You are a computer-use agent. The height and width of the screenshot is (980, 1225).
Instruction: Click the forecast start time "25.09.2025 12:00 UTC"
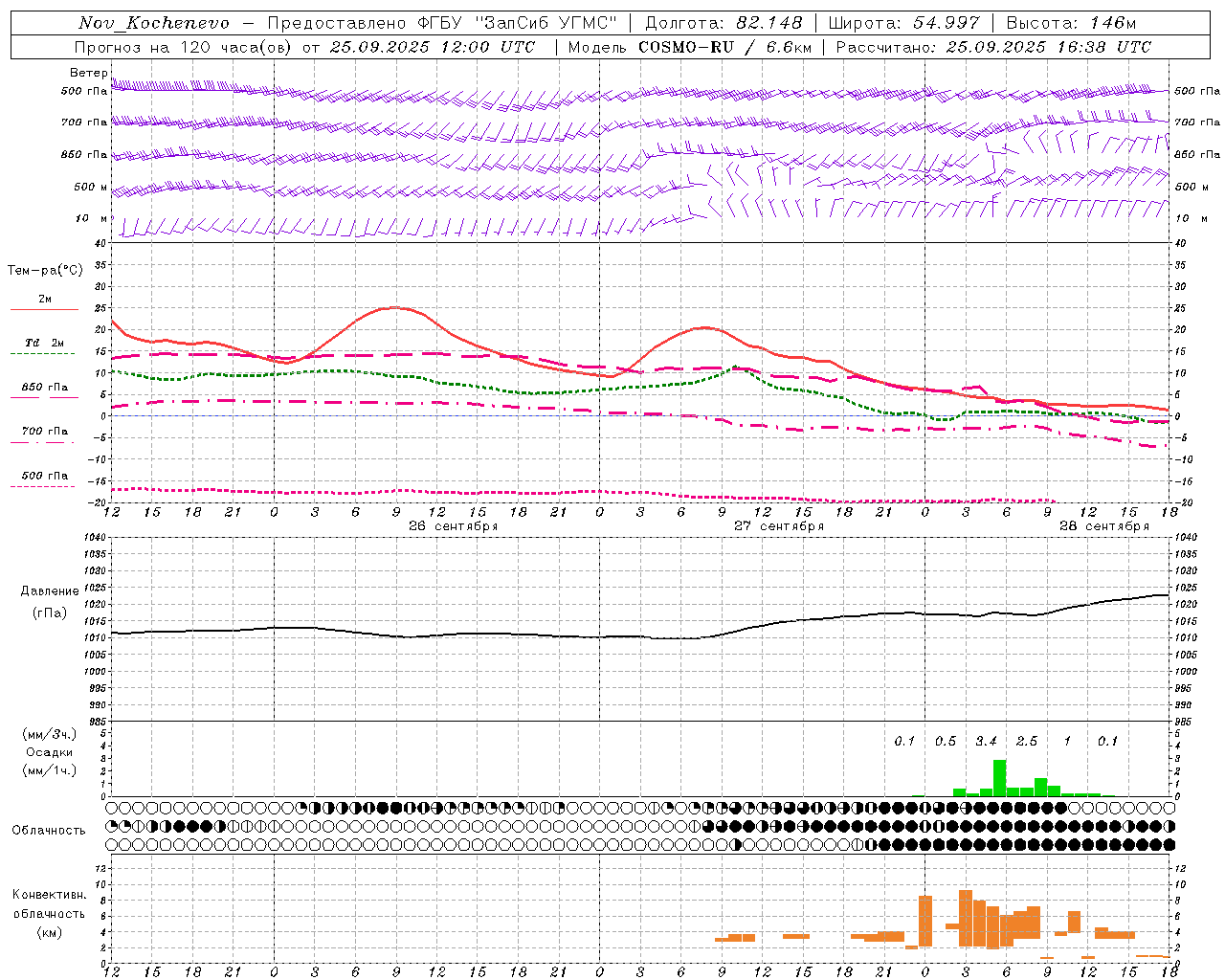(x=432, y=47)
